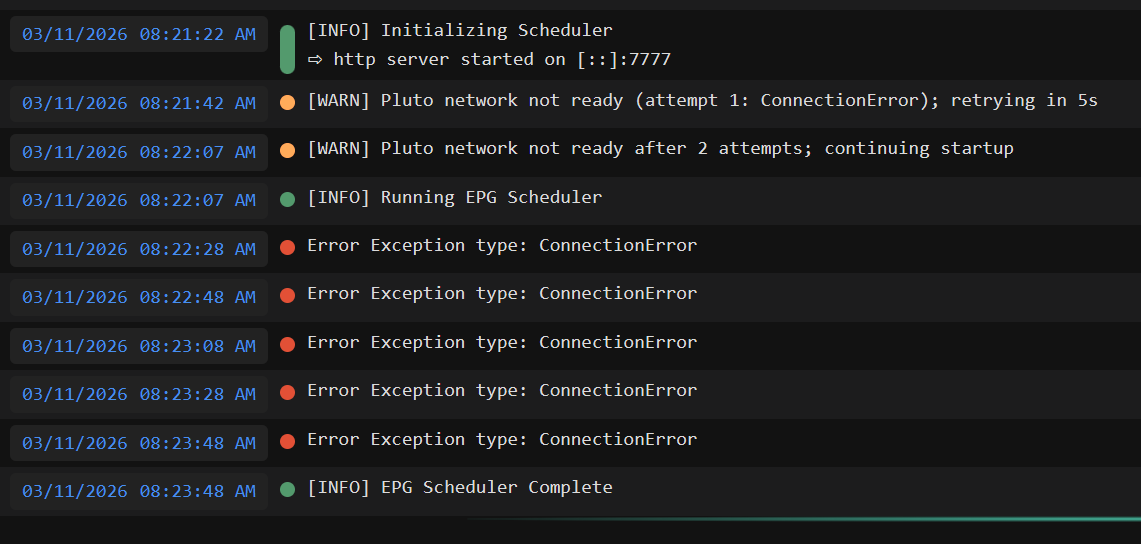This screenshot has width=1141, height=544.
Task: Click the red error dot at 08:23:08 AM
Action: [x=288, y=344]
